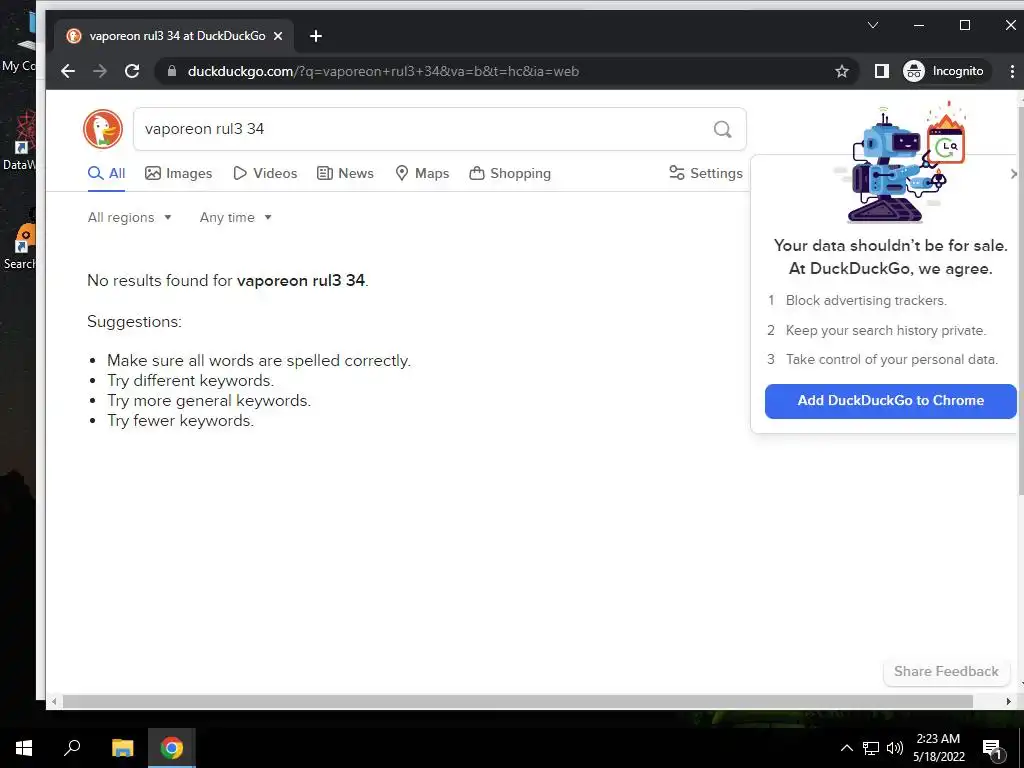Expand the Any time dropdown

235,217
